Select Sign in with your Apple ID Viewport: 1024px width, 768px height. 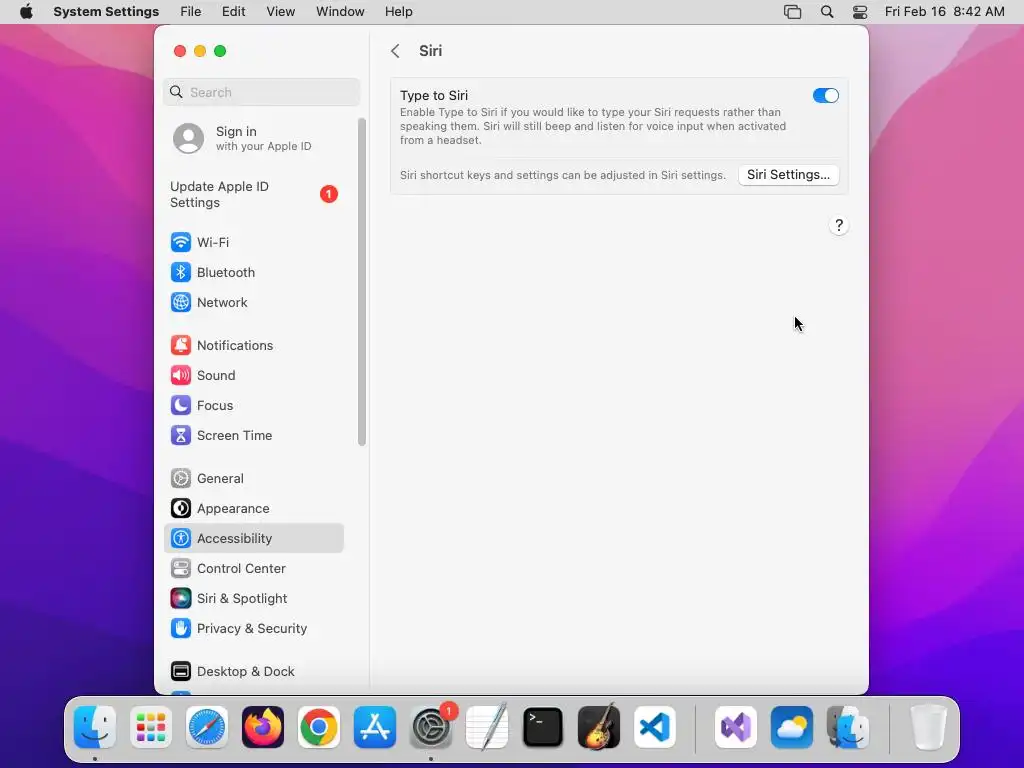point(255,138)
